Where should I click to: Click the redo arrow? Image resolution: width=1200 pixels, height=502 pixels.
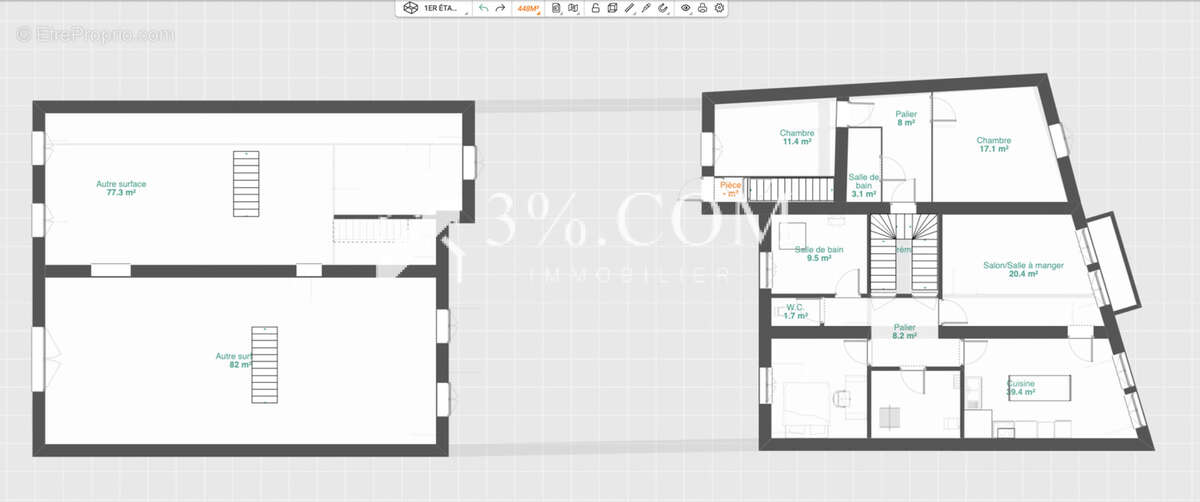[x=500, y=8]
